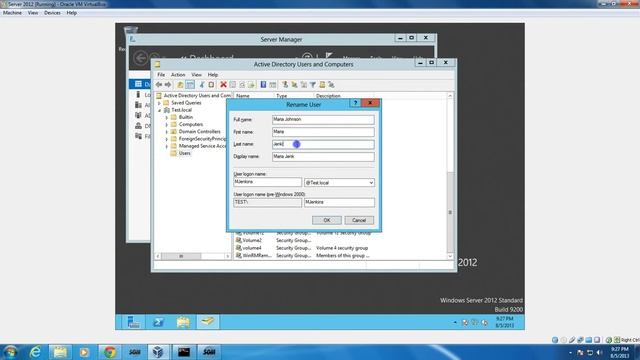Screen dimensions: 640x360
Task: Click VirtualBox icon in host taskbar
Action: coord(158,352)
